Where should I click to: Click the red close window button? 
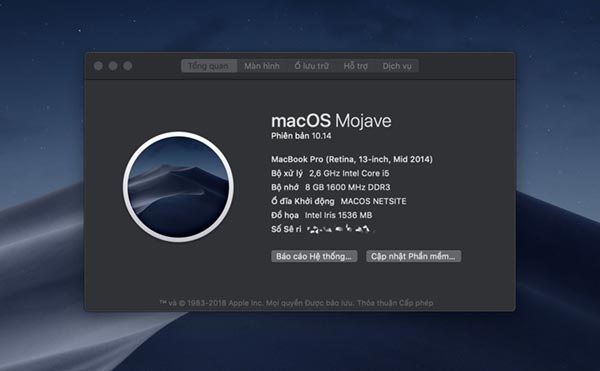point(98,66)
